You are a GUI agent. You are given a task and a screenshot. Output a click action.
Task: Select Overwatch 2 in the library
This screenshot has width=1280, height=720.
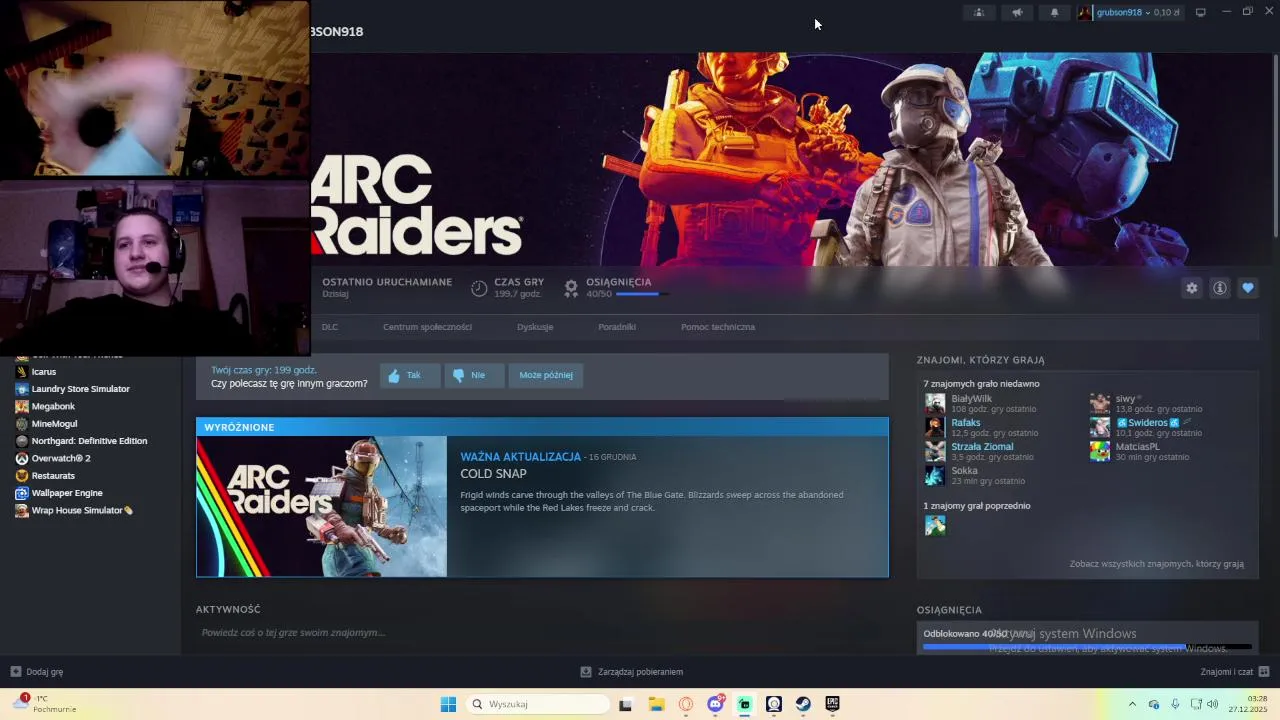[x=61, y=458]
